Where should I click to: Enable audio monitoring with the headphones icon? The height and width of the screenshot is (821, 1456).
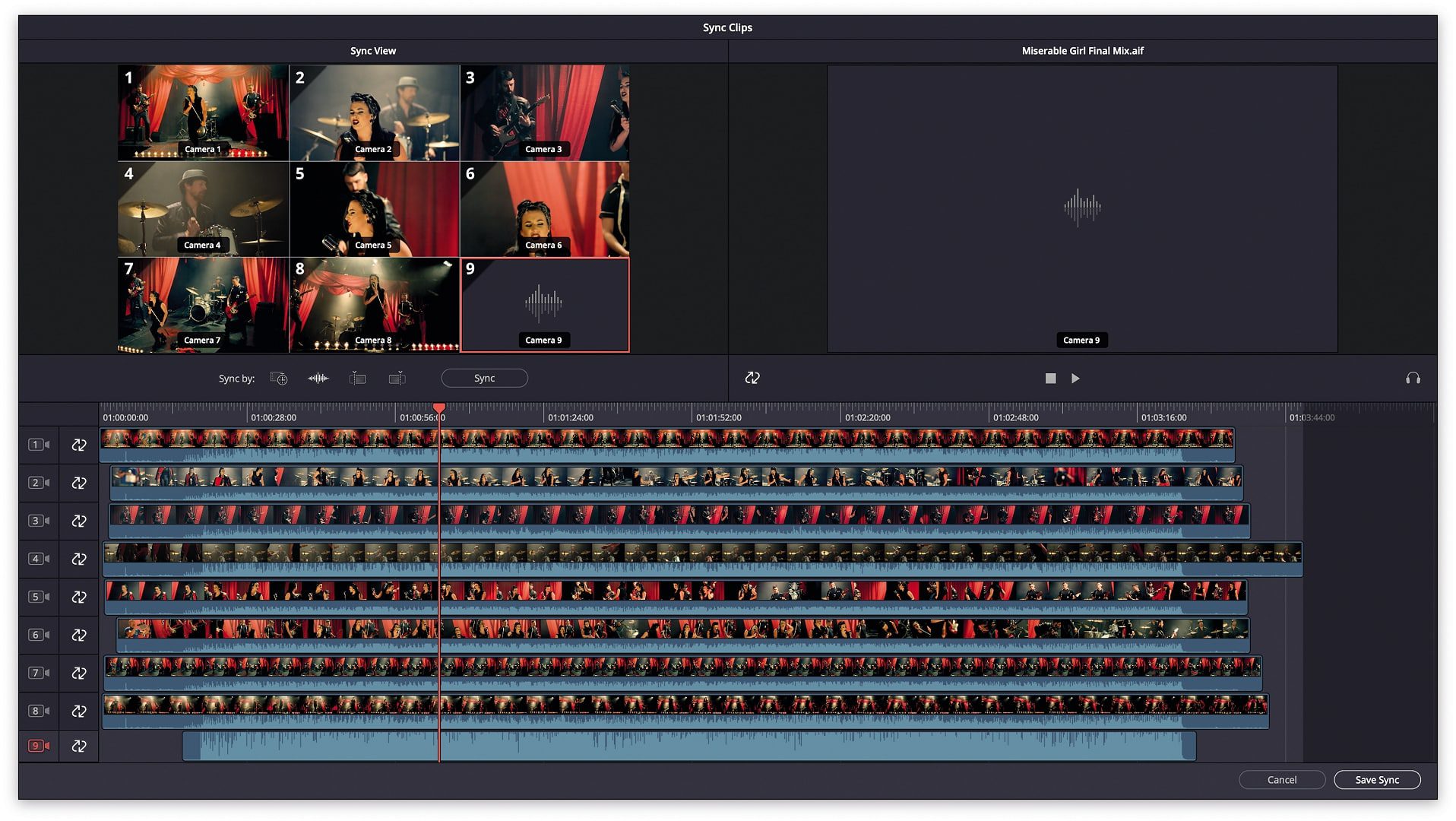(x=1412, y=378)
